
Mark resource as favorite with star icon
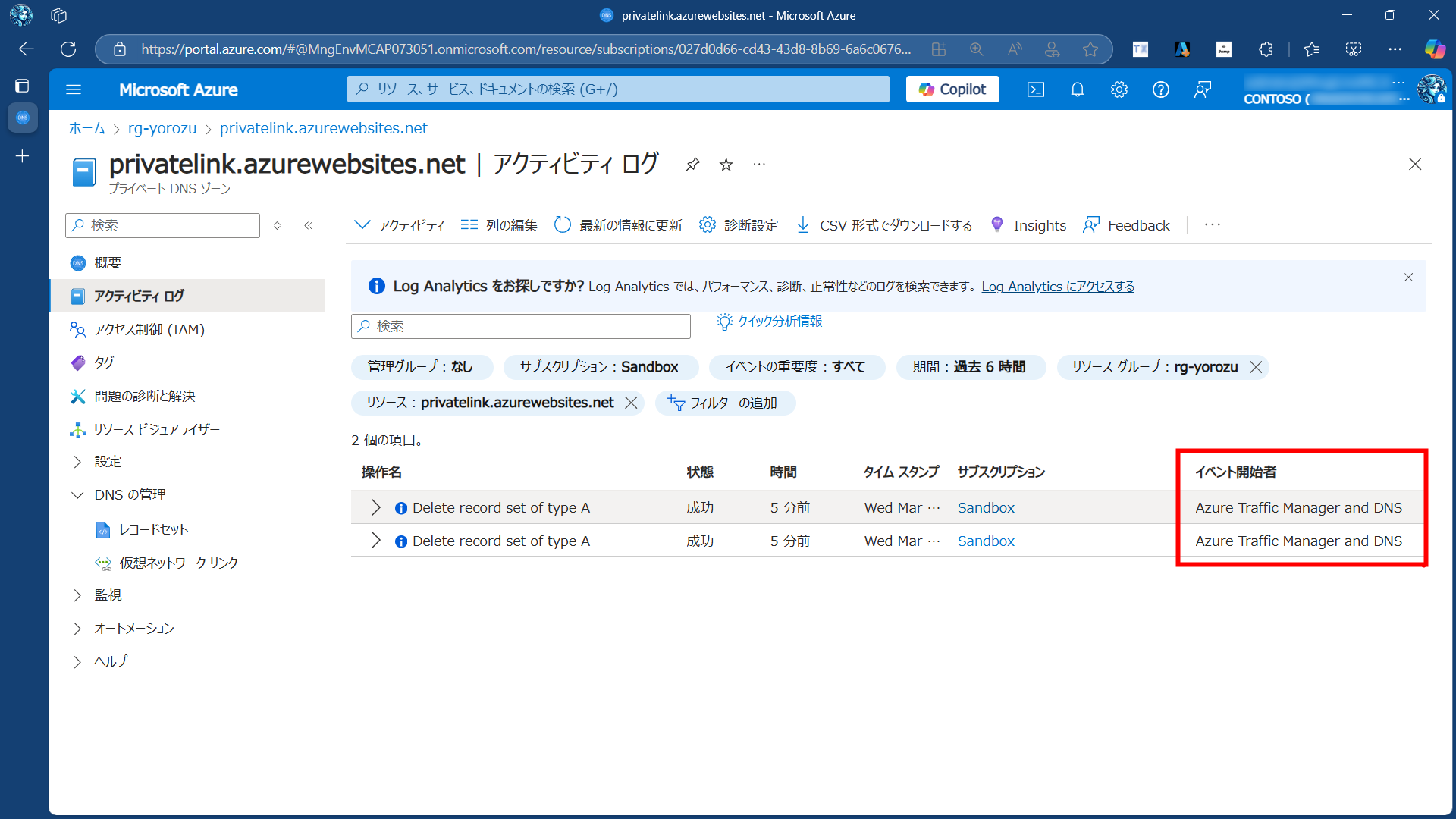click(x=726, y=165)
